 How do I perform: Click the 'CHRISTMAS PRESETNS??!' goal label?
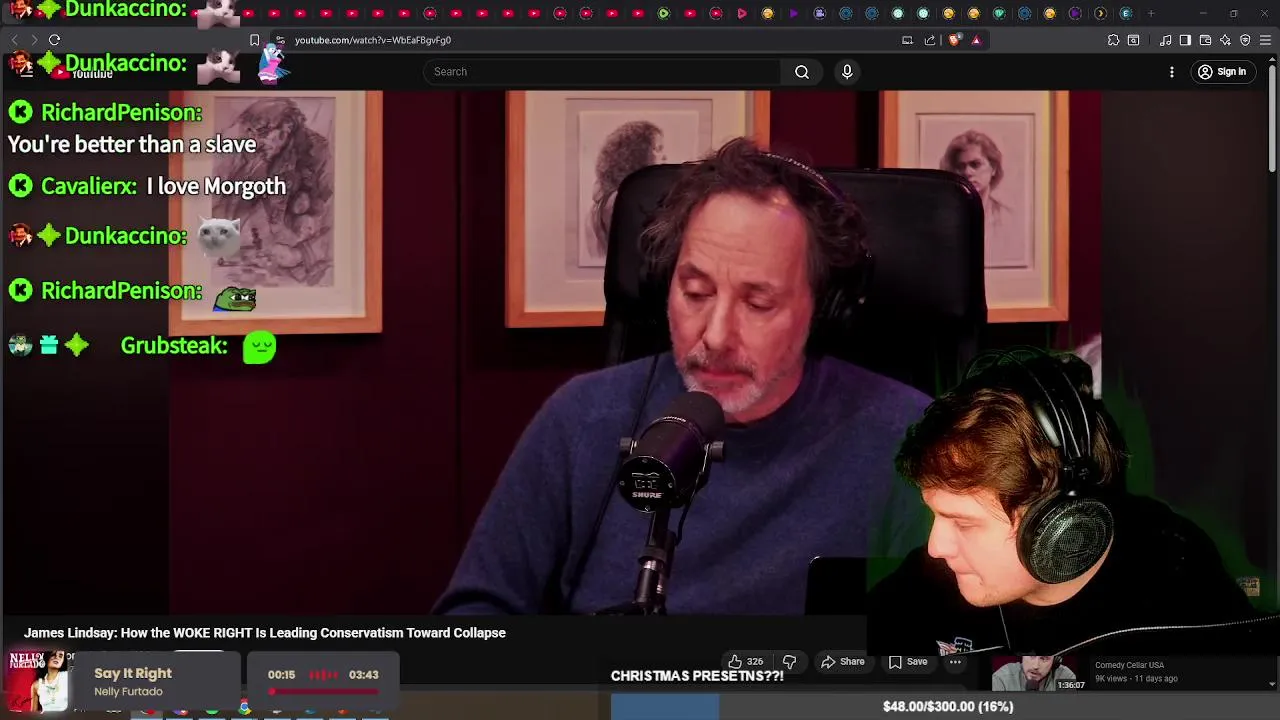tap(697, 676)
